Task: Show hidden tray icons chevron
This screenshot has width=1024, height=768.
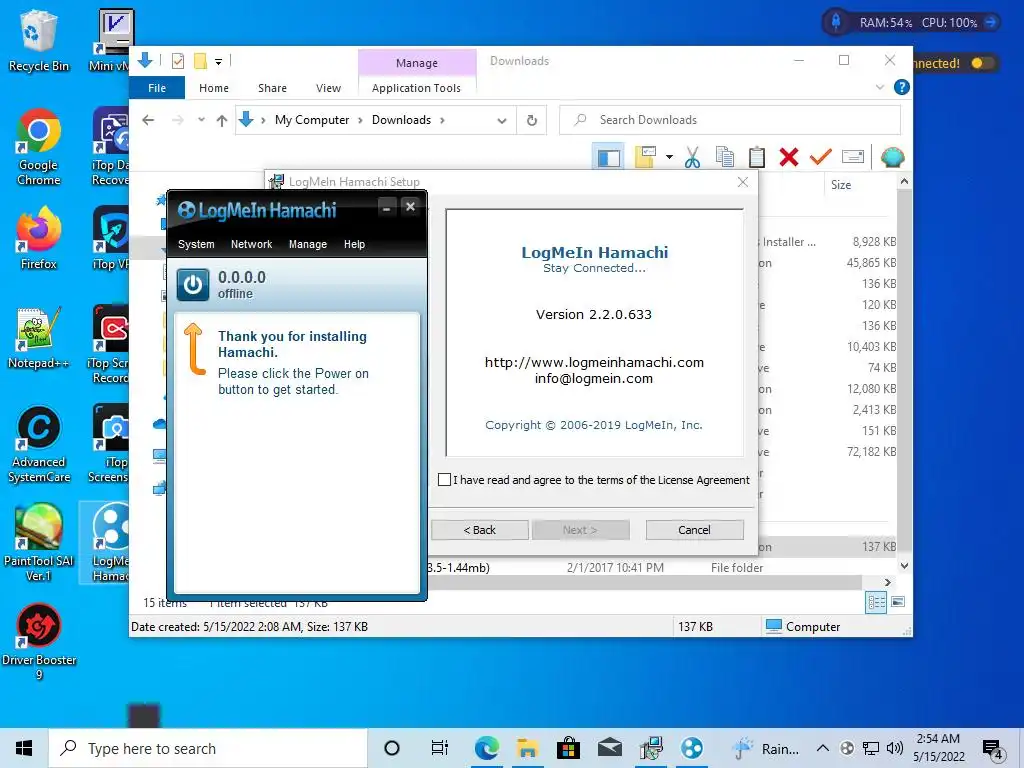Action: pyautogui.click(x=823, y=748)
